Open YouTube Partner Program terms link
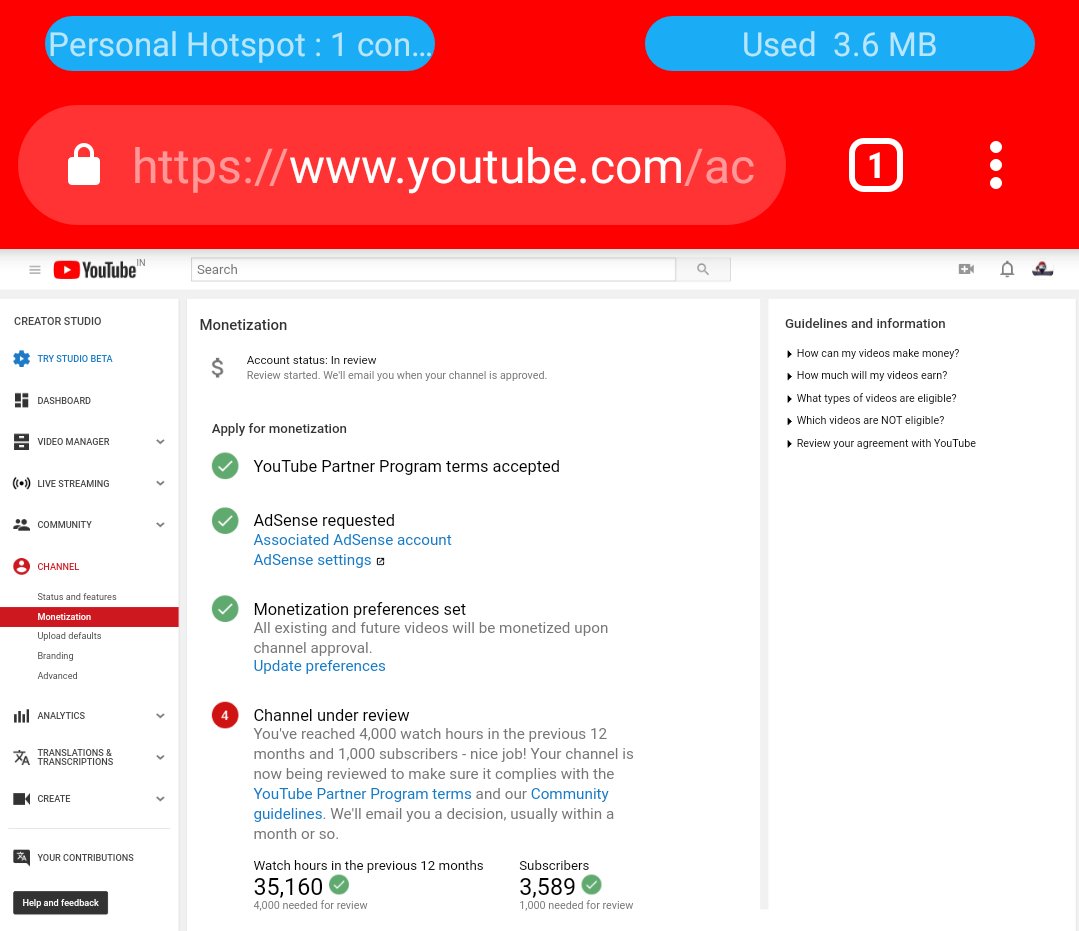This screenshot has height=931, width=1079. point(363,793)
